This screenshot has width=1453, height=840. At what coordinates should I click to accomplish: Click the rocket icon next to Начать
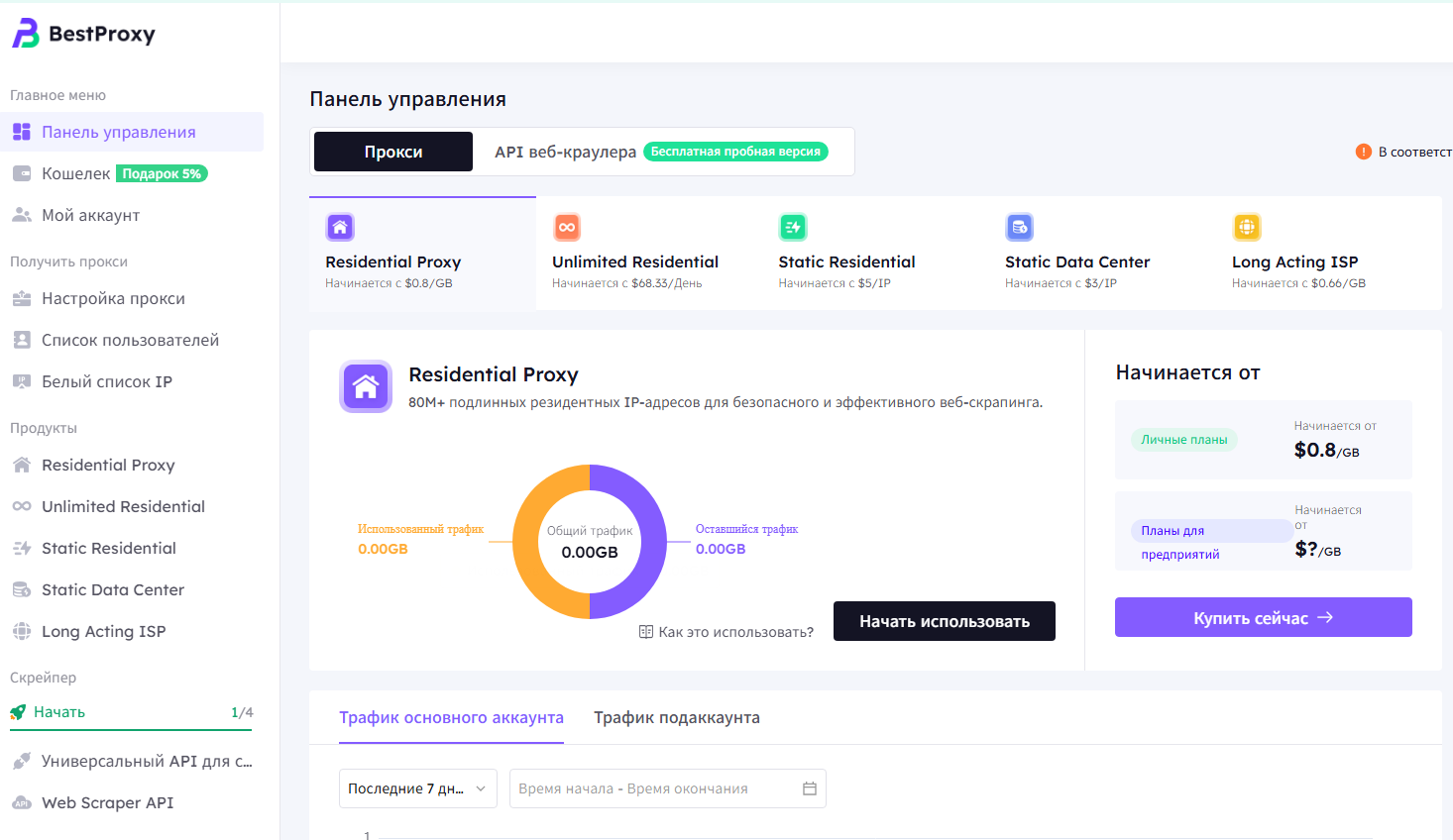18,712
